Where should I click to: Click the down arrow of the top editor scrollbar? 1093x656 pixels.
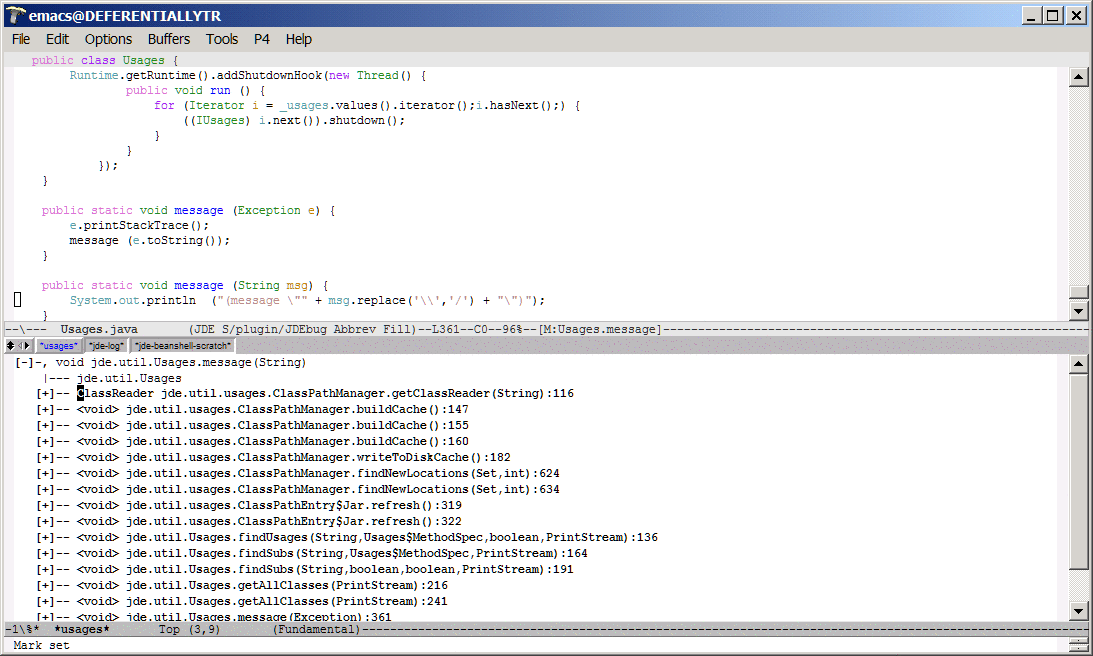[x=1078, y=311]
